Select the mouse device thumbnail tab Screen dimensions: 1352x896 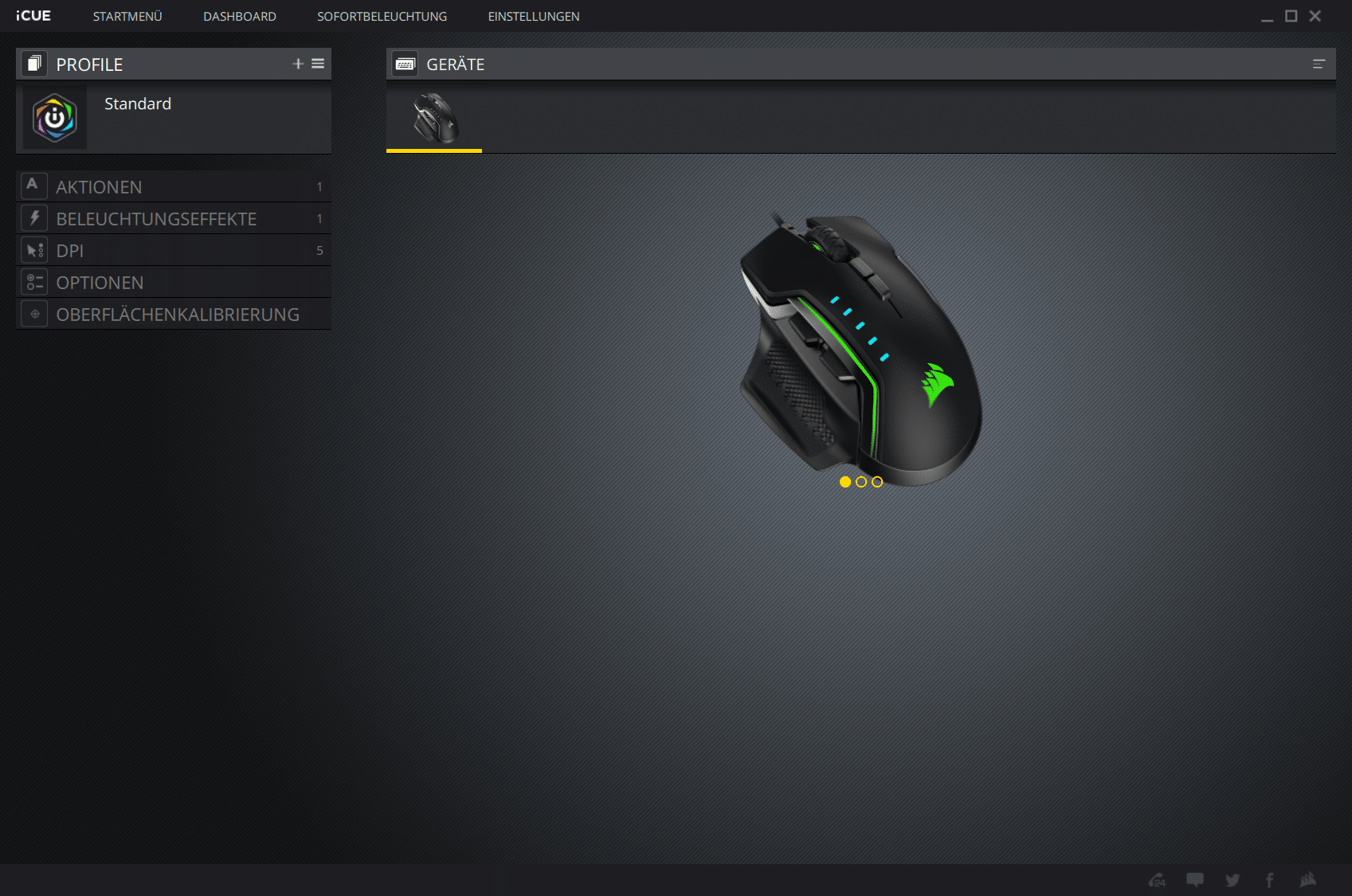pyautogui.click(x=434, y=118)
